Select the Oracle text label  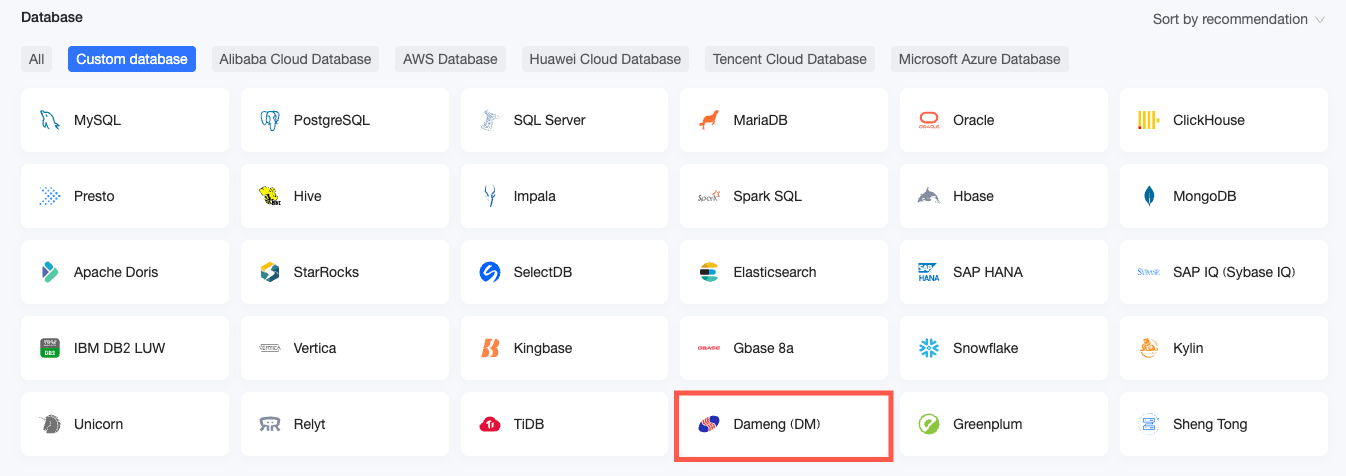tap(974, 120)
